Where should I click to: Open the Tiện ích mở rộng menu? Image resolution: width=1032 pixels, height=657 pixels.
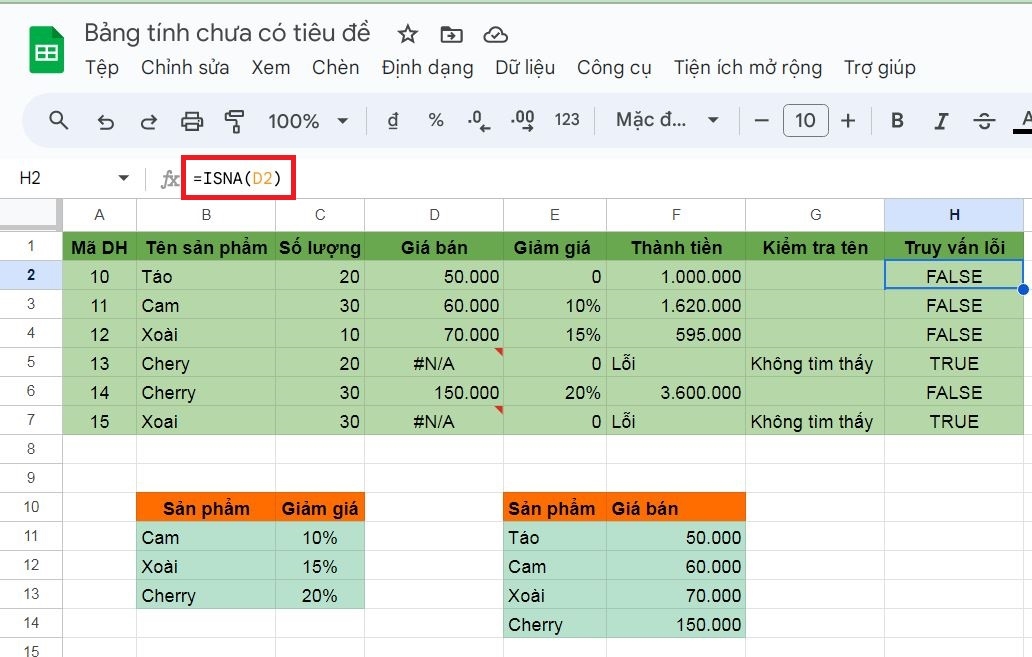pos(748,68)
